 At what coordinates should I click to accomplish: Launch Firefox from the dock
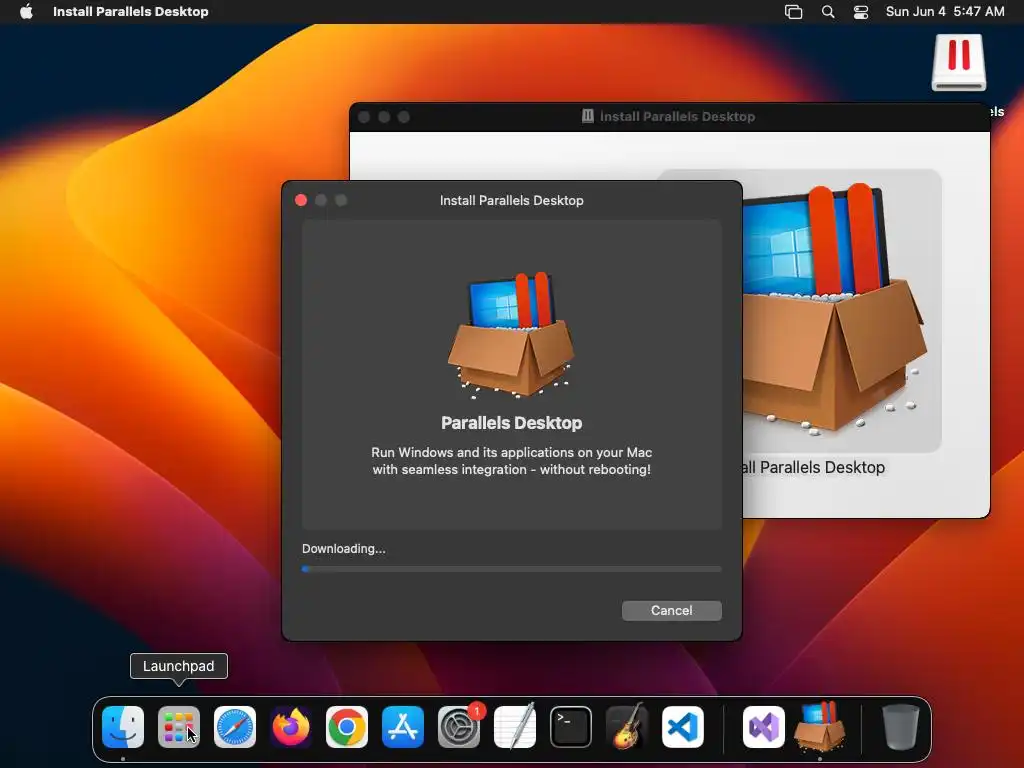tap(291, 727)
